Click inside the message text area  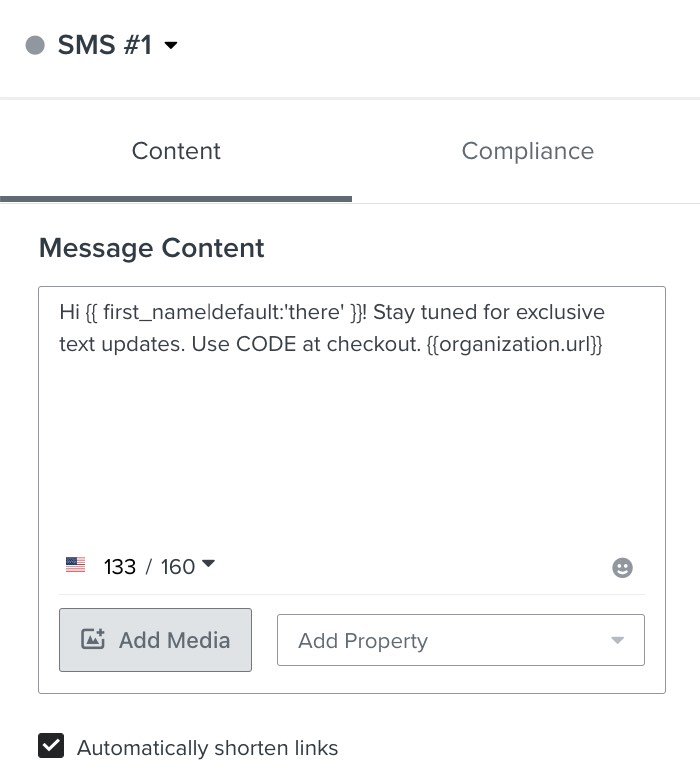coord(350,440)
